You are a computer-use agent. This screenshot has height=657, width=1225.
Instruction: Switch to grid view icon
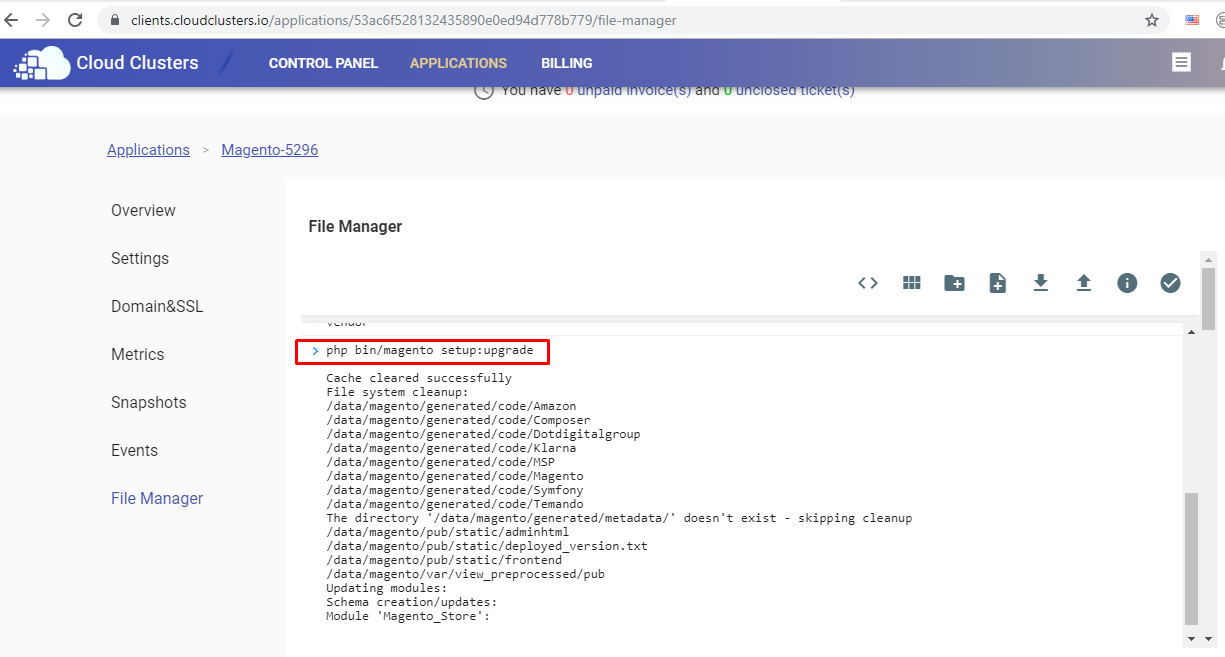pos(911,283)
